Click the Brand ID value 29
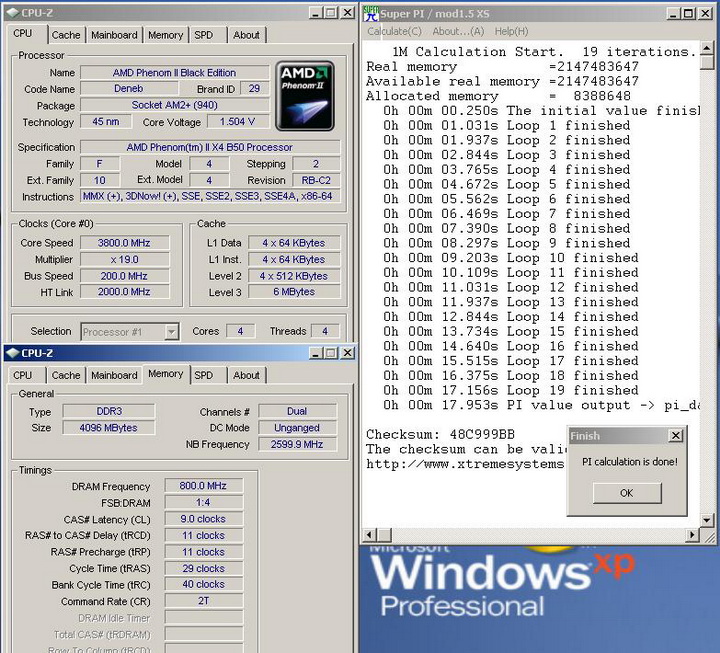 254,89
